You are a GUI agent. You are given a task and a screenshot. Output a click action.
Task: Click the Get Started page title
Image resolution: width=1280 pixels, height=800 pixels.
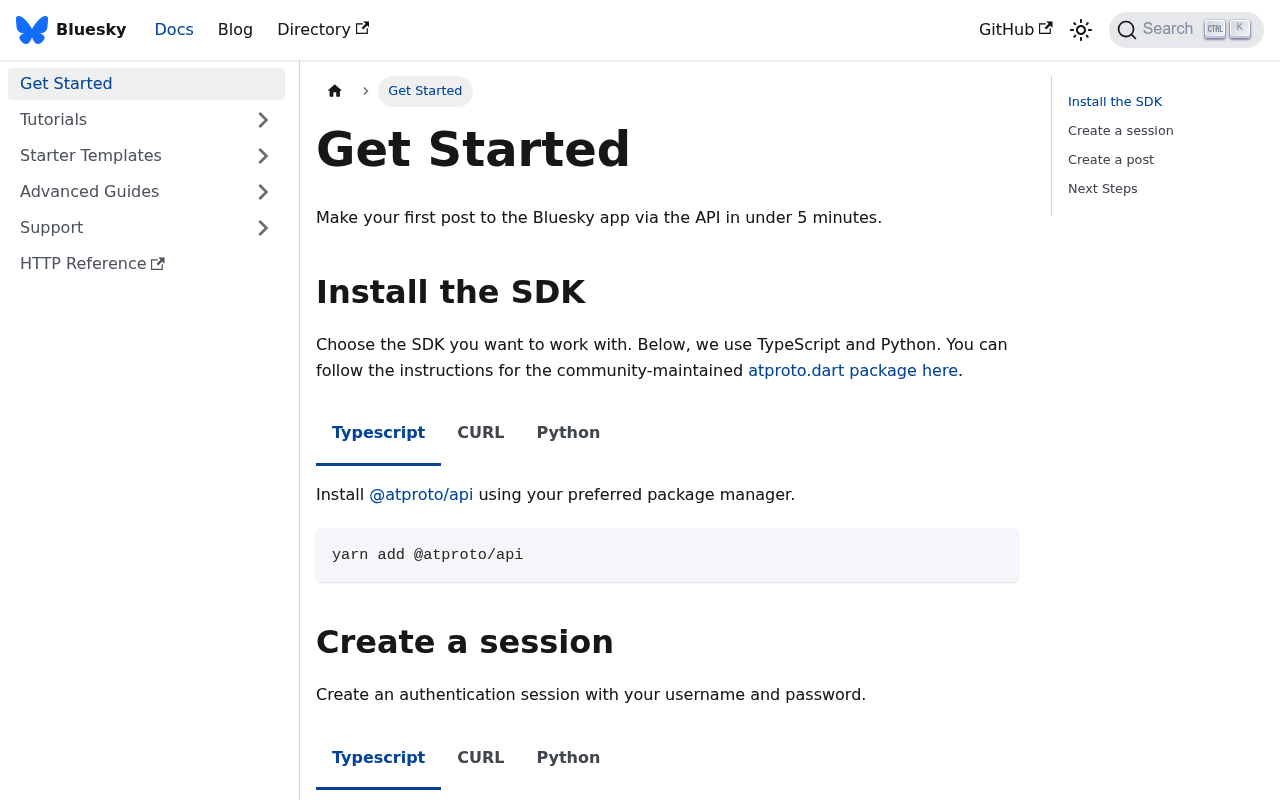pyautogui.click(x=473, y=150)
